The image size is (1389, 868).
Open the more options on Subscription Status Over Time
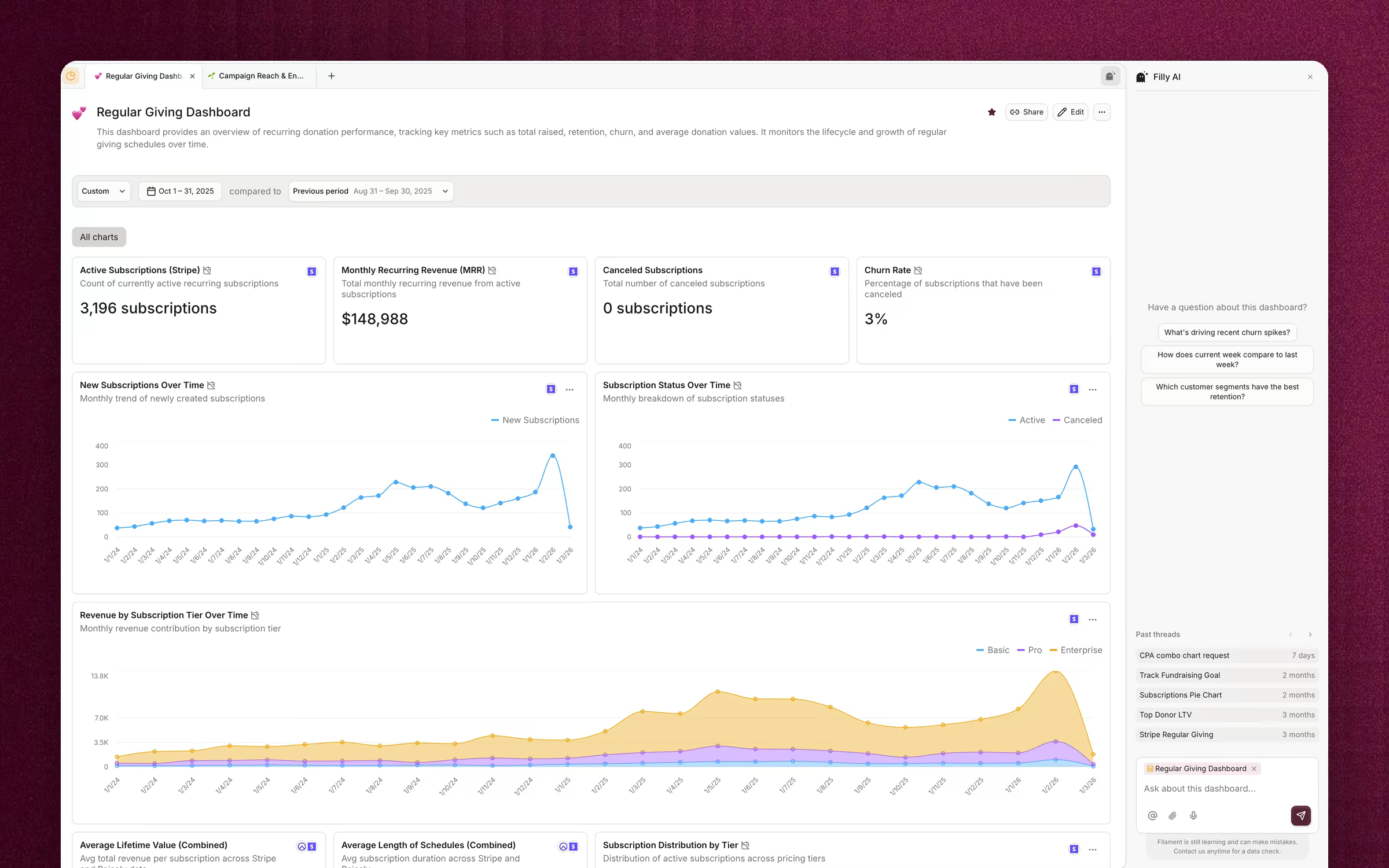coord(1093,389)
